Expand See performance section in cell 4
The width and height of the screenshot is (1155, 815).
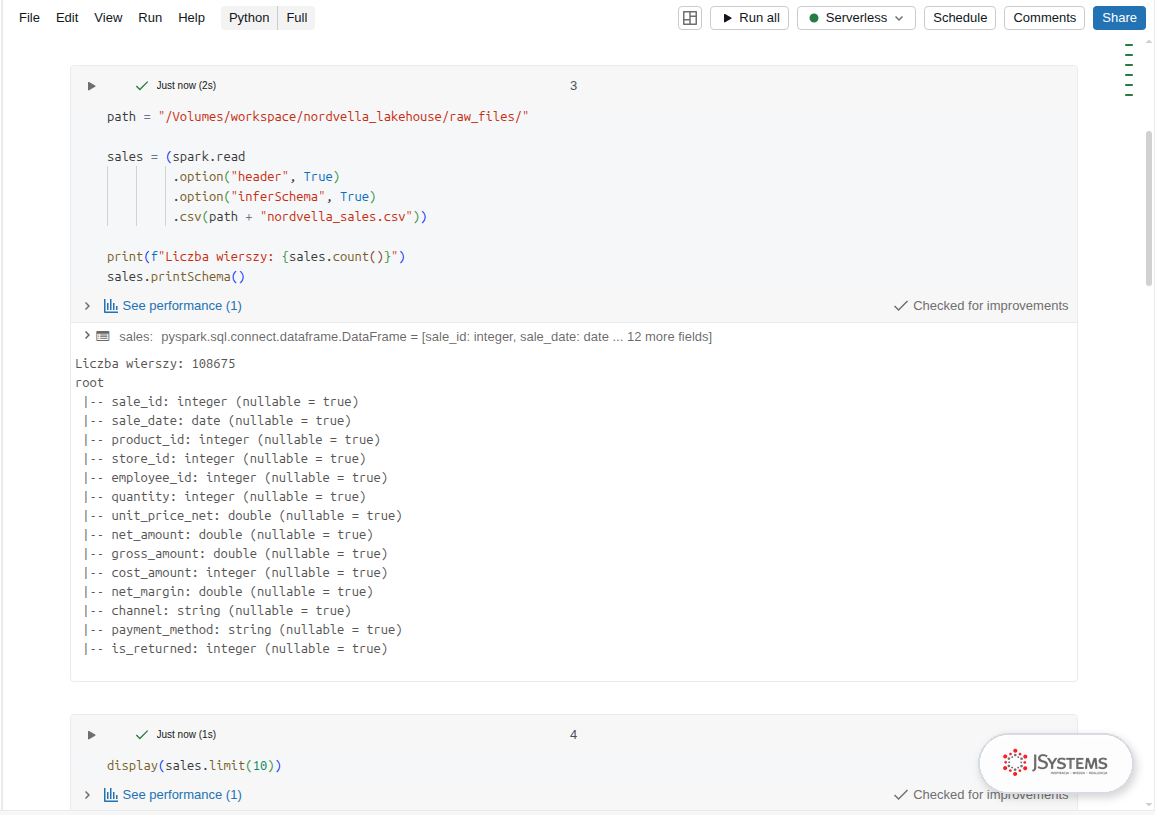(x=87, y=795)
